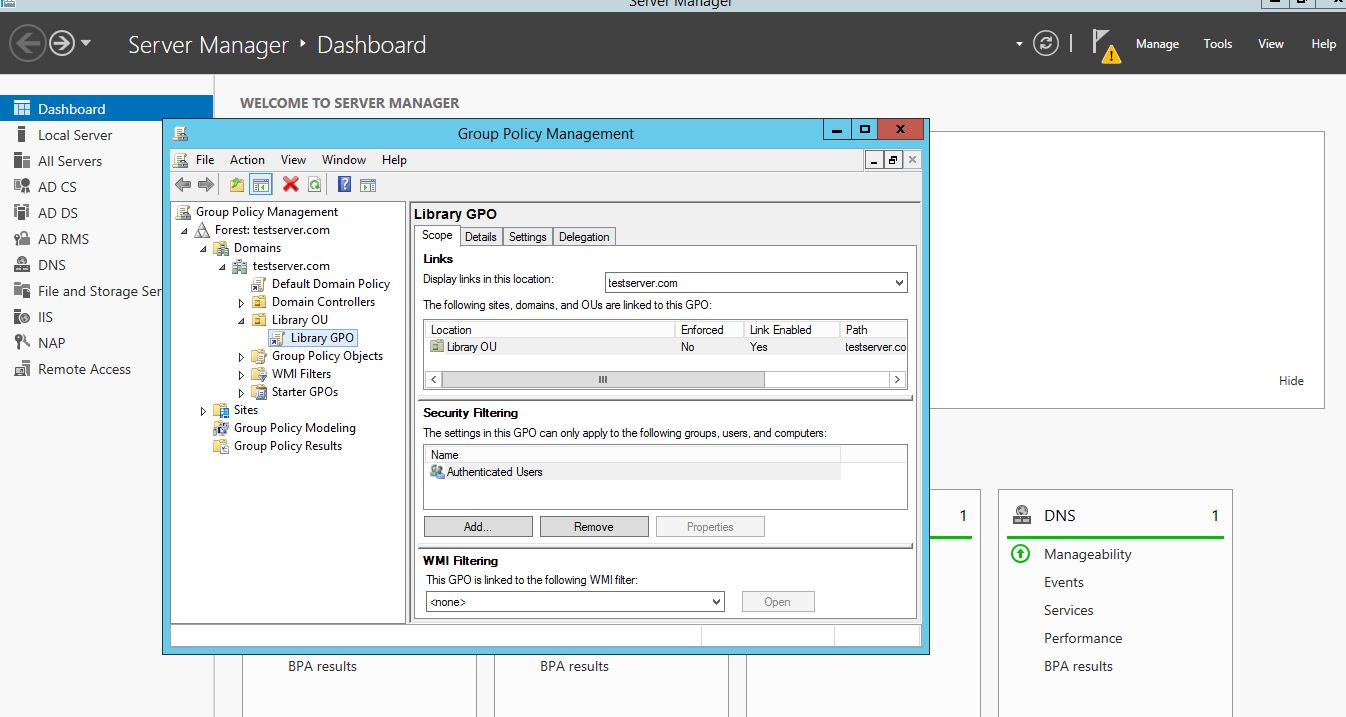Click the notifications flag with warning

[1104, 45]
